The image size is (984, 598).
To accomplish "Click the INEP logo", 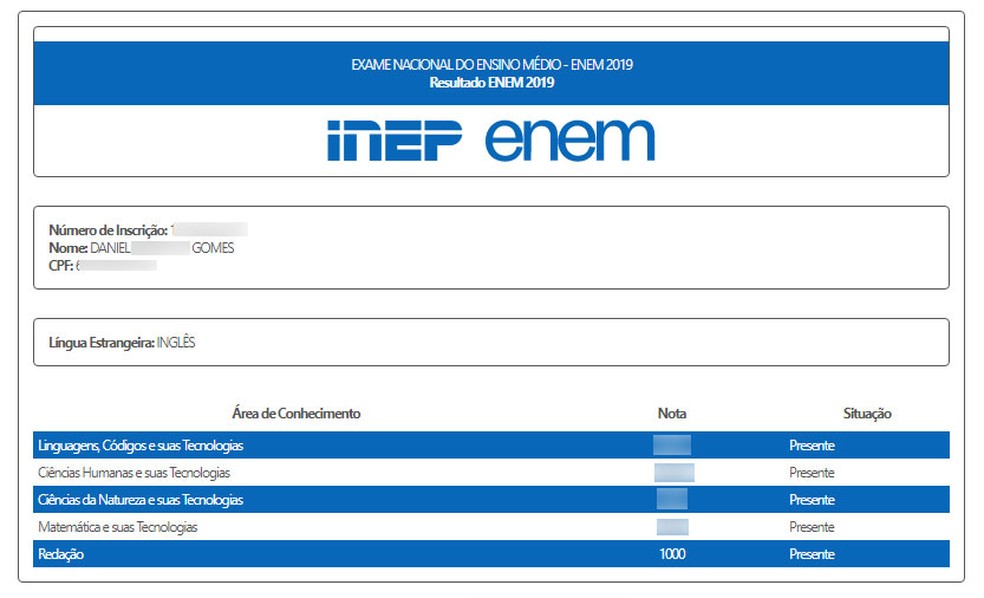I will pyautogui.click(x=394, y=141).
